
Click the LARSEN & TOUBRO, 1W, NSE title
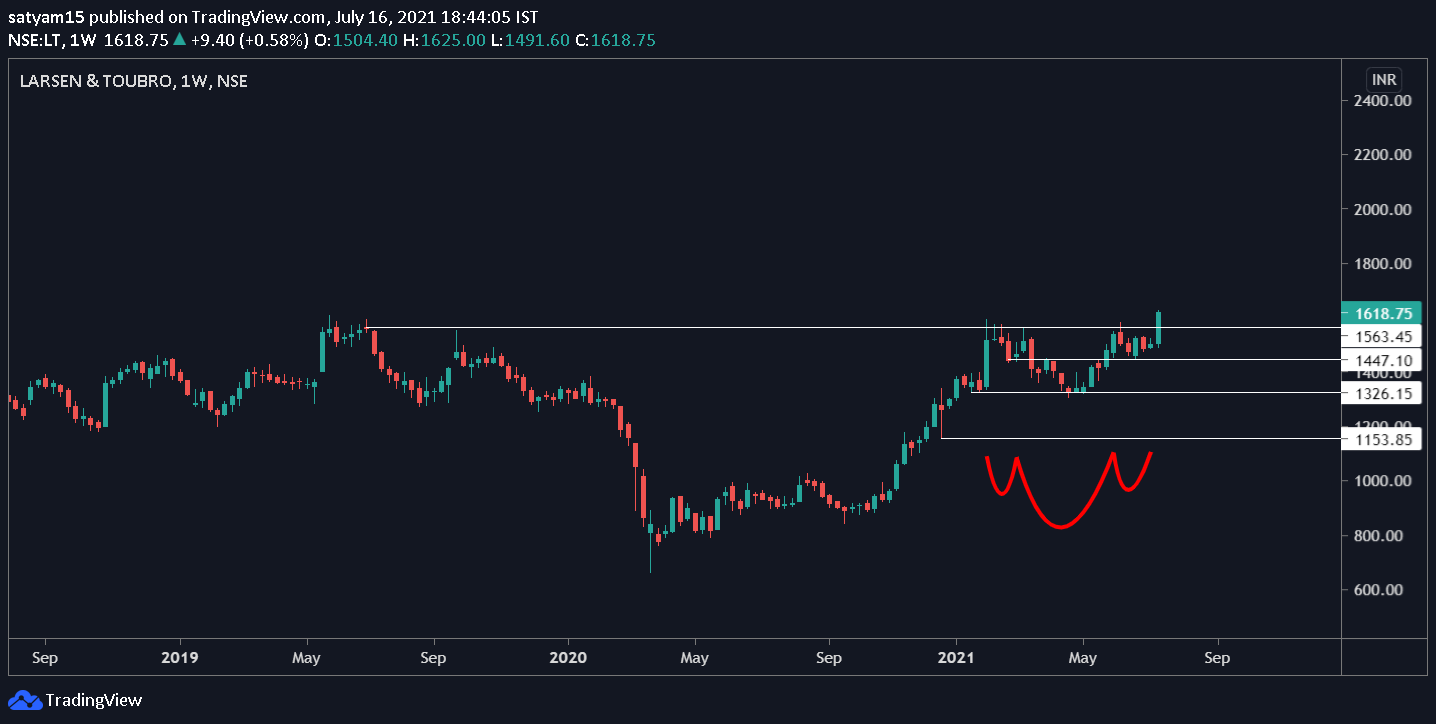pos(134,81)
